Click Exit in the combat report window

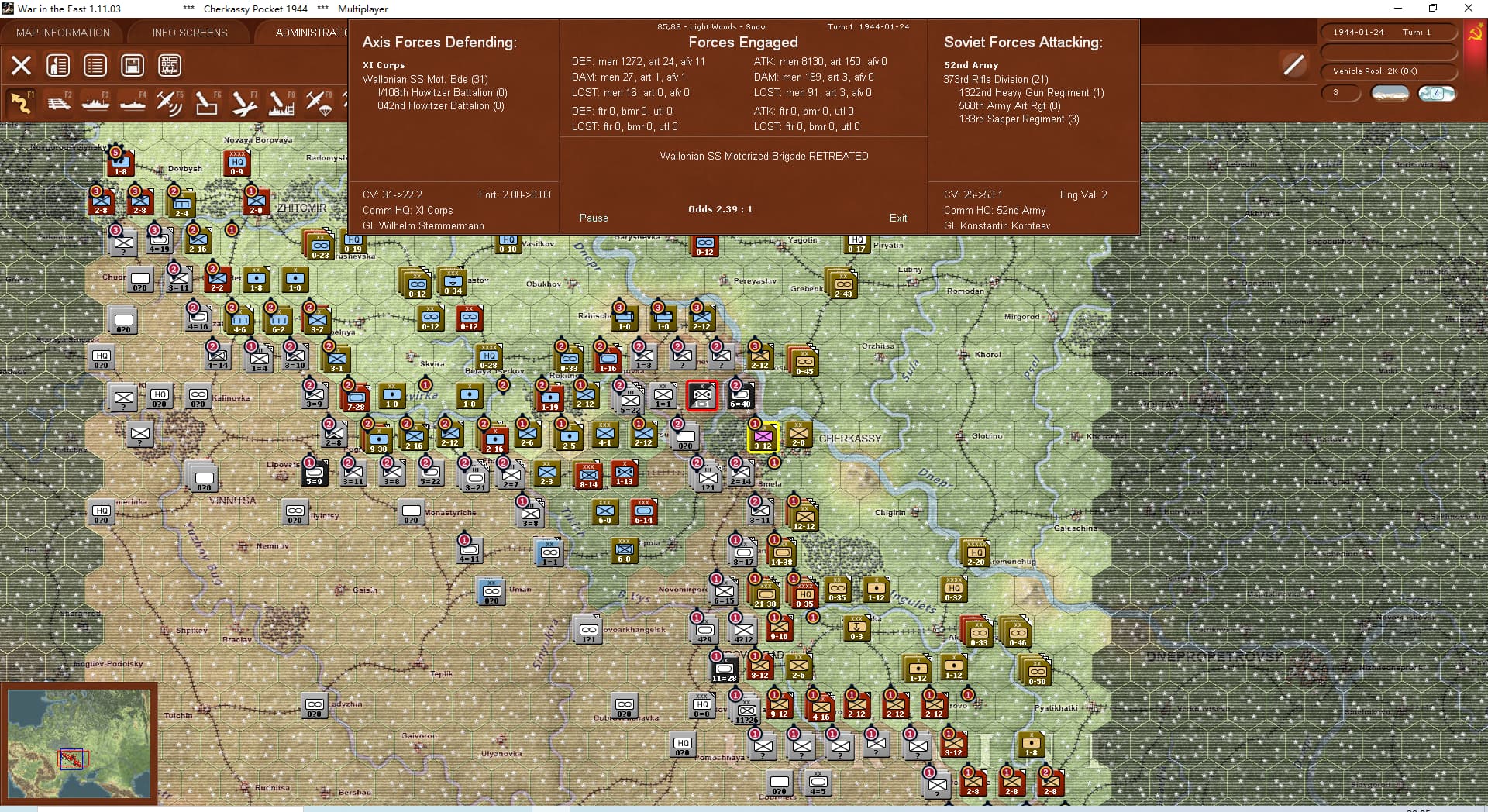[898, 218]
